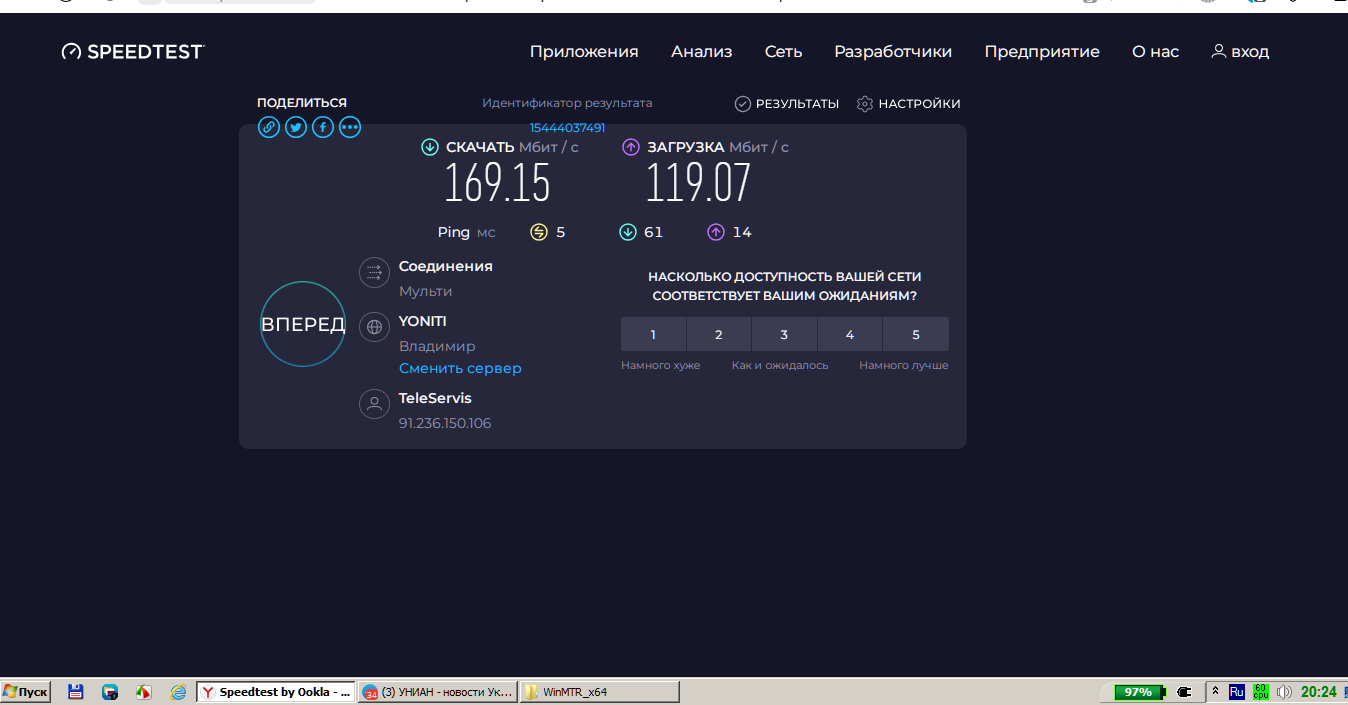Open the Пуск start menu

[26, 692]
